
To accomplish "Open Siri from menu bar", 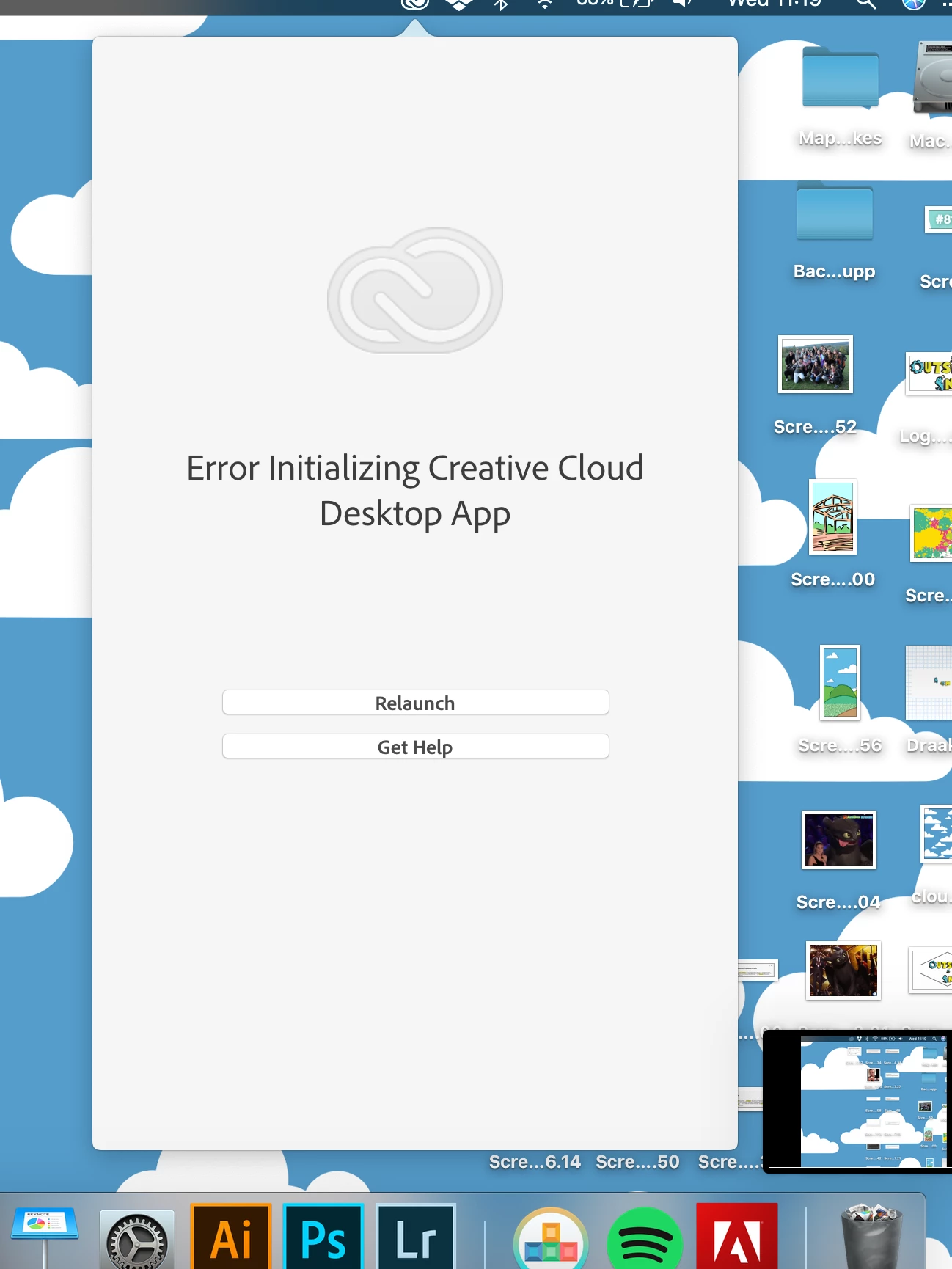I will pyautogui.click(x=913, y=4).
